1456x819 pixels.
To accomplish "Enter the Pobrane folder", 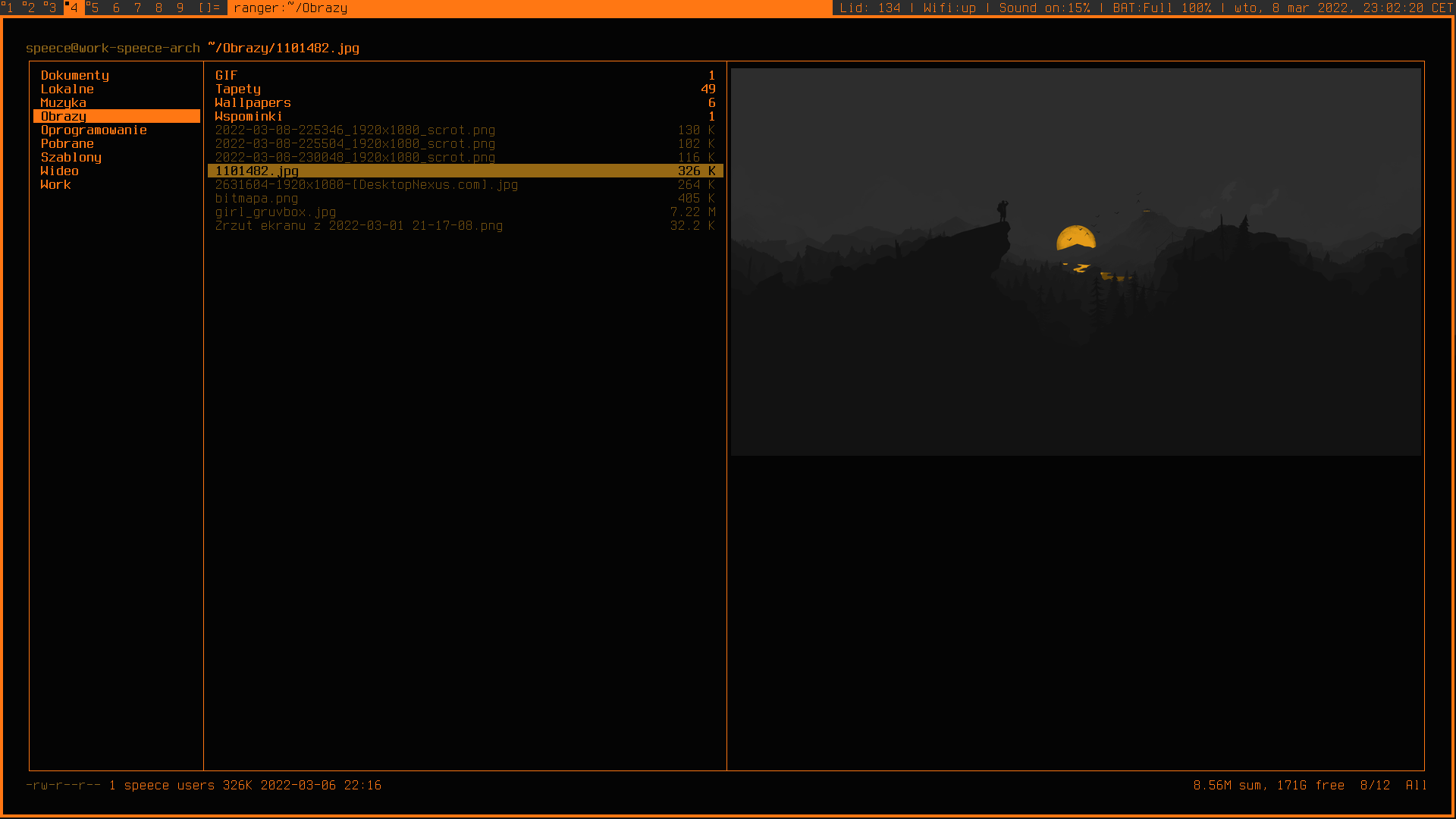I will [x=67, y=143].
